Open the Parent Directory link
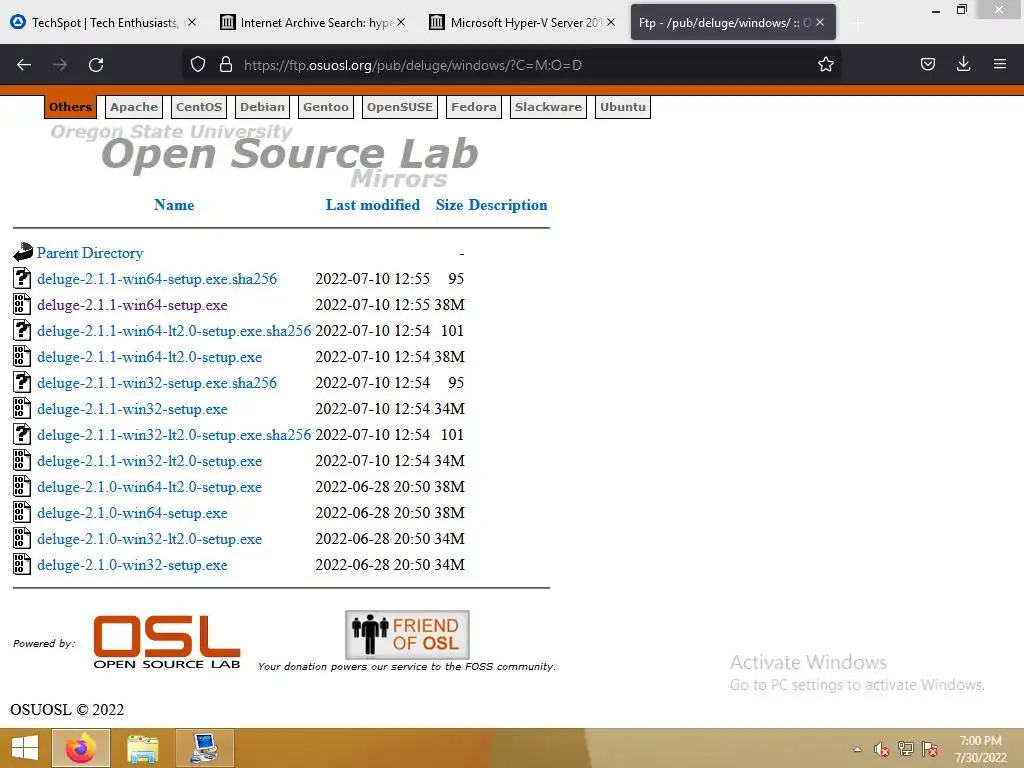Screen dimensions: 1024x768 [90, 253]
